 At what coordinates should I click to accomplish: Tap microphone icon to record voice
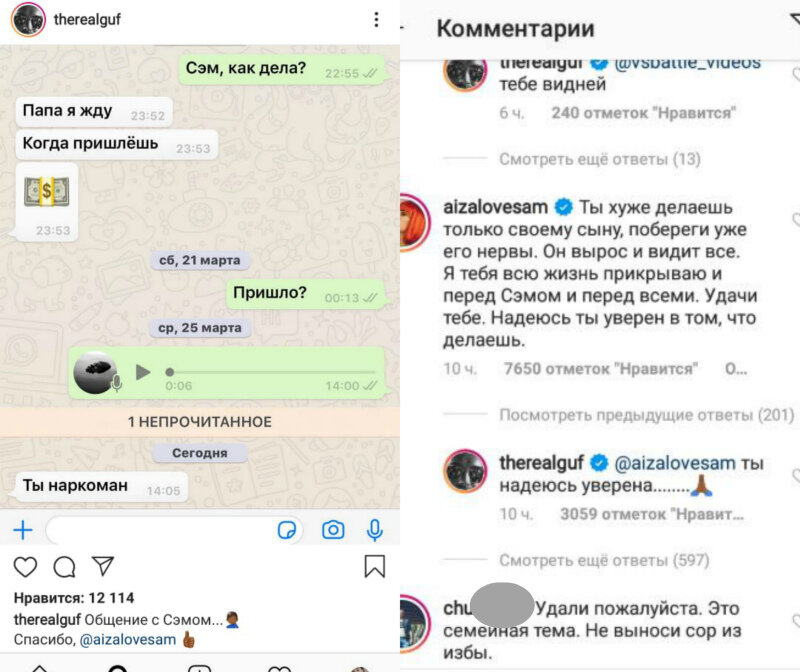click(375, 530)
